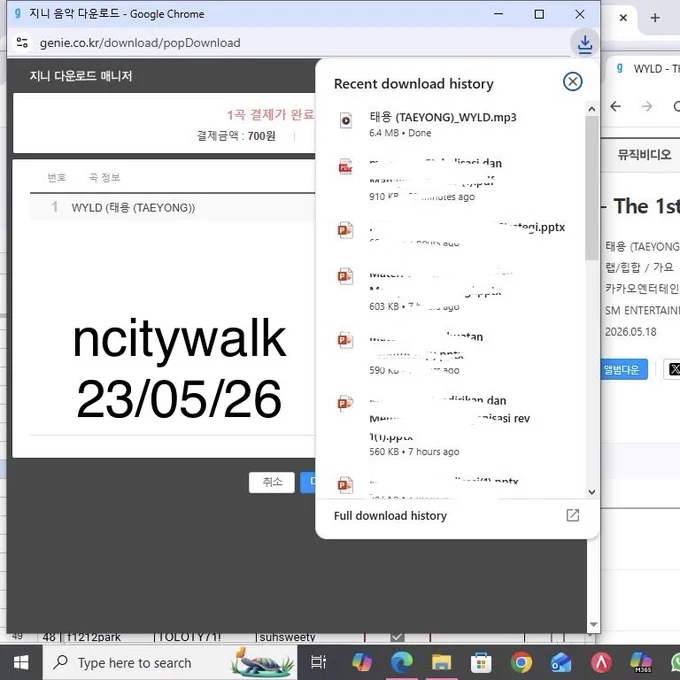Click the pptx icon for 603 KB file

pos(345,276)
